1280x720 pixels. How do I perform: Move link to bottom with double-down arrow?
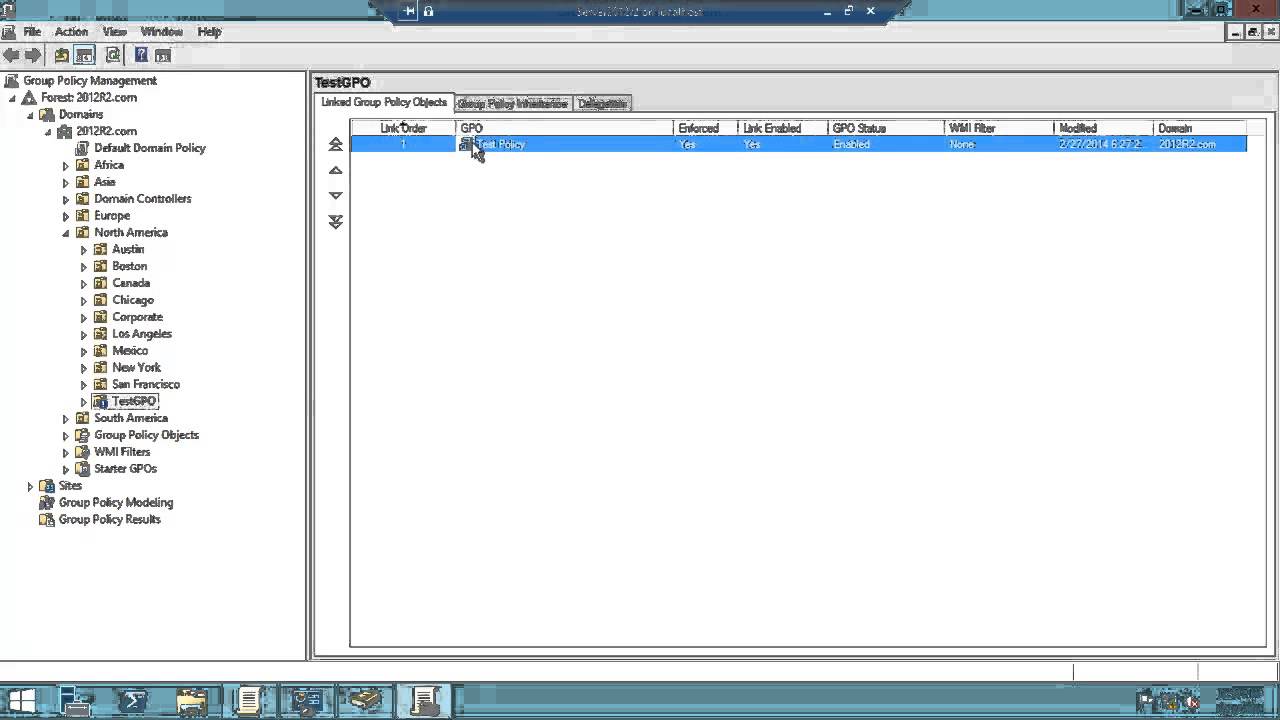pos(336,222)
